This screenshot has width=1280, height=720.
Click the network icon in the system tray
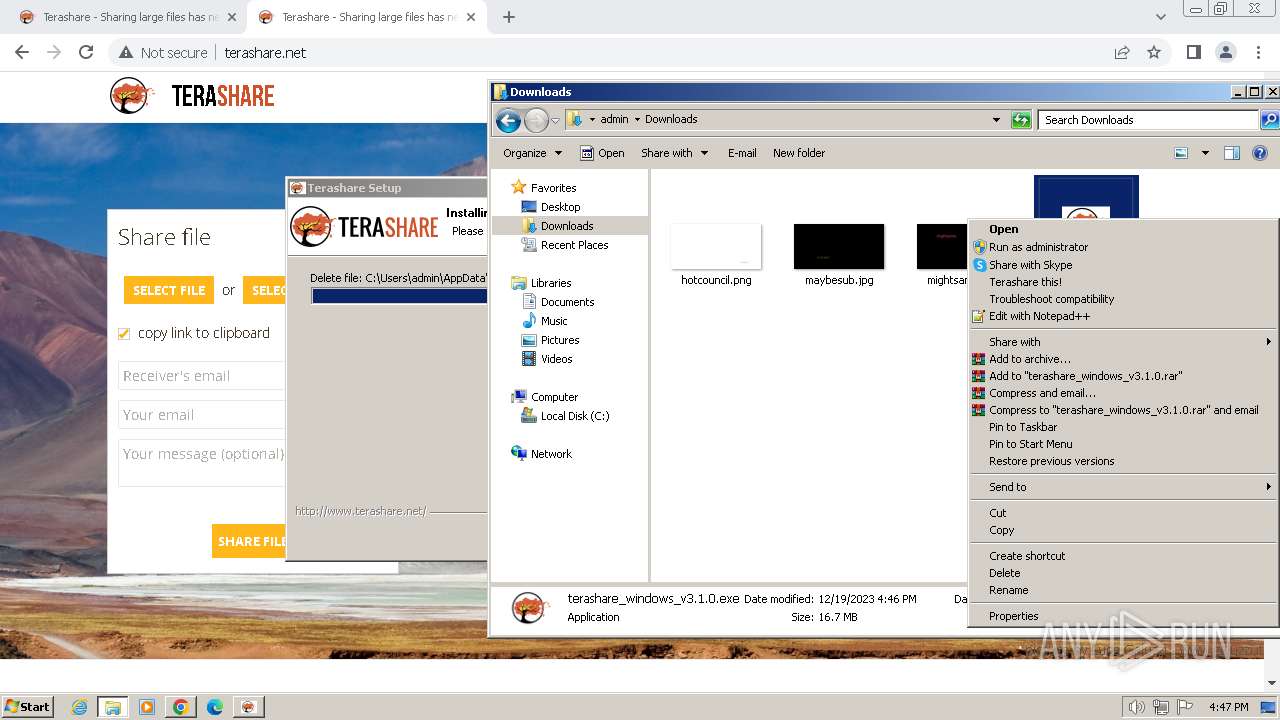coord(1162,707)
